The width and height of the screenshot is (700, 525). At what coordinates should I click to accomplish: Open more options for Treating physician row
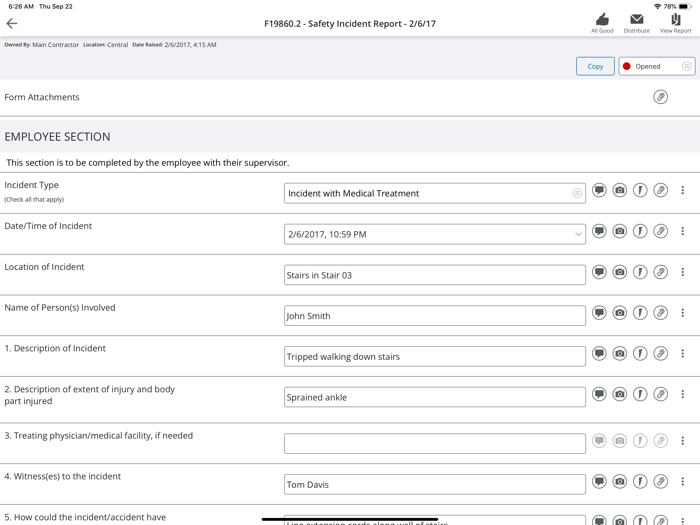tap(683, 441)
